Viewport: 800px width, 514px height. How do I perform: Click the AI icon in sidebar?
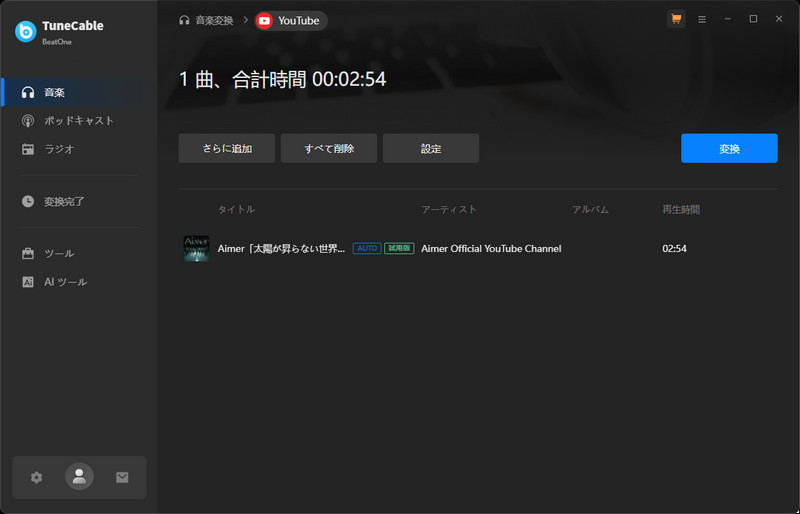(28, 282)
